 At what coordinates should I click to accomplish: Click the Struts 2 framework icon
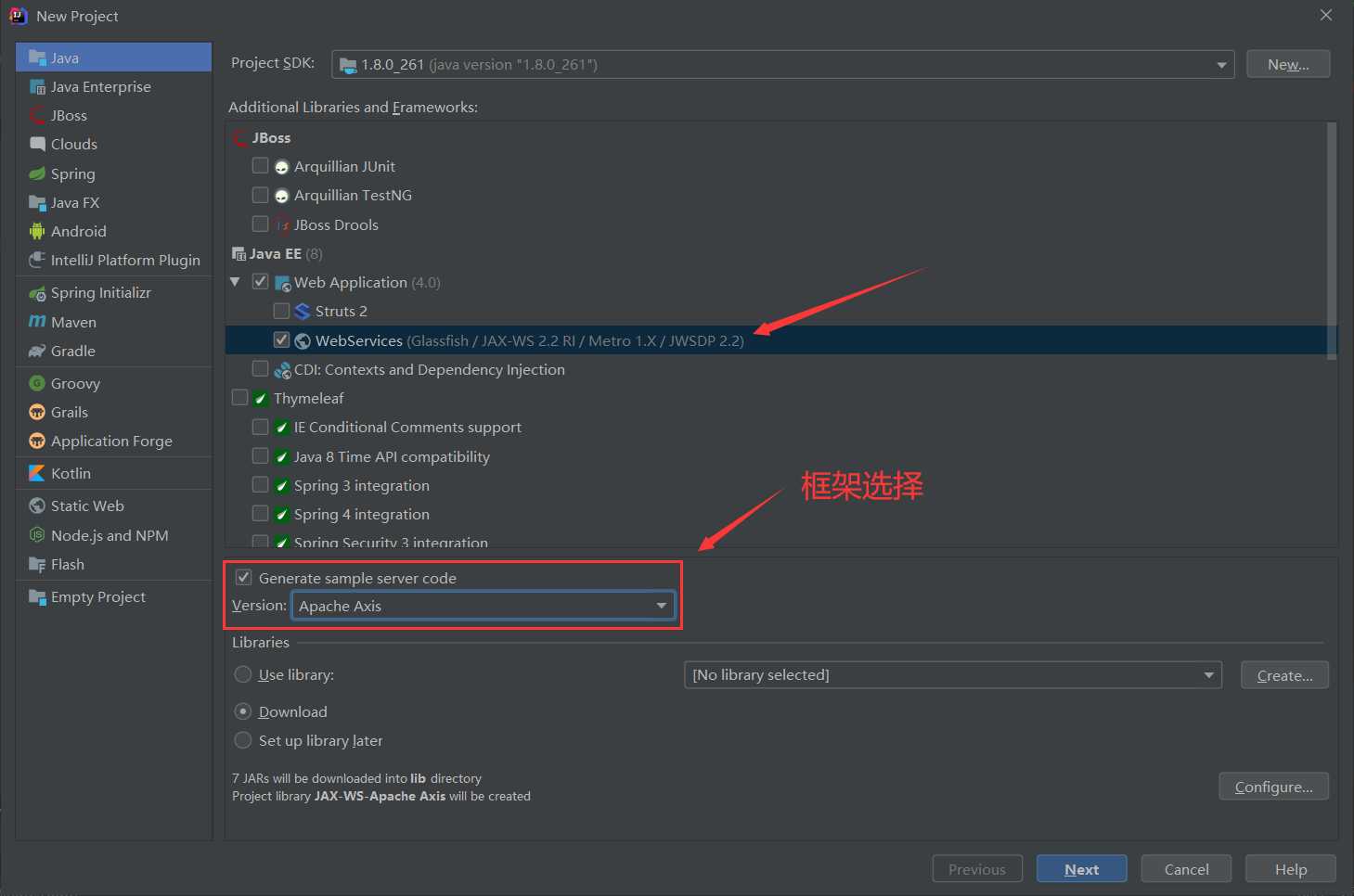(303, 311)
